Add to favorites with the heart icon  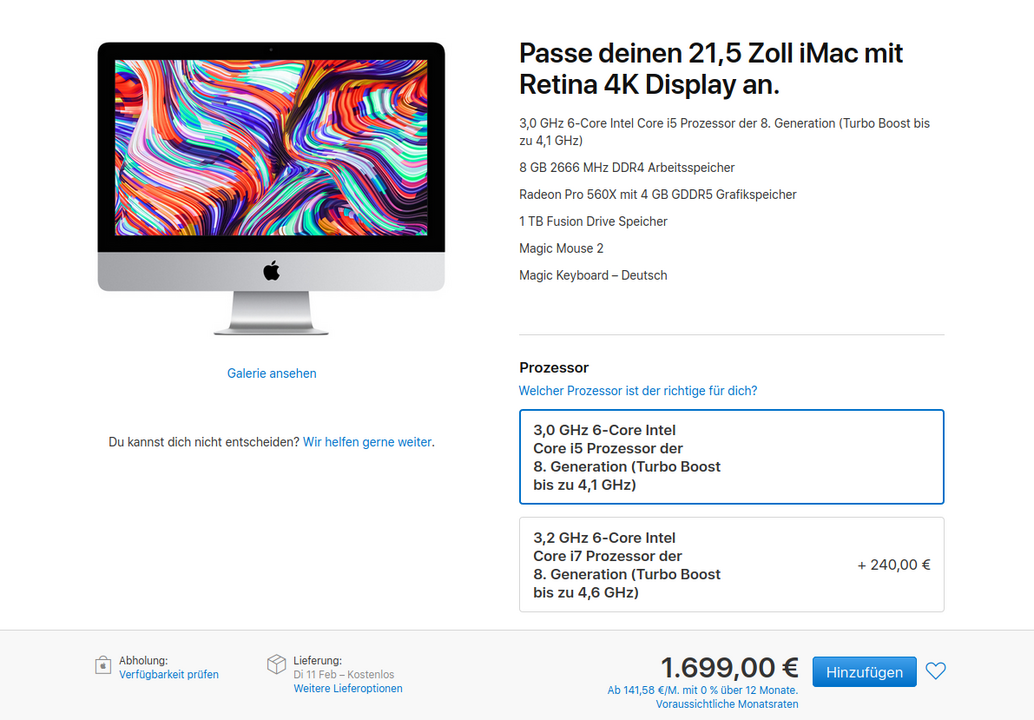point(935,671)
